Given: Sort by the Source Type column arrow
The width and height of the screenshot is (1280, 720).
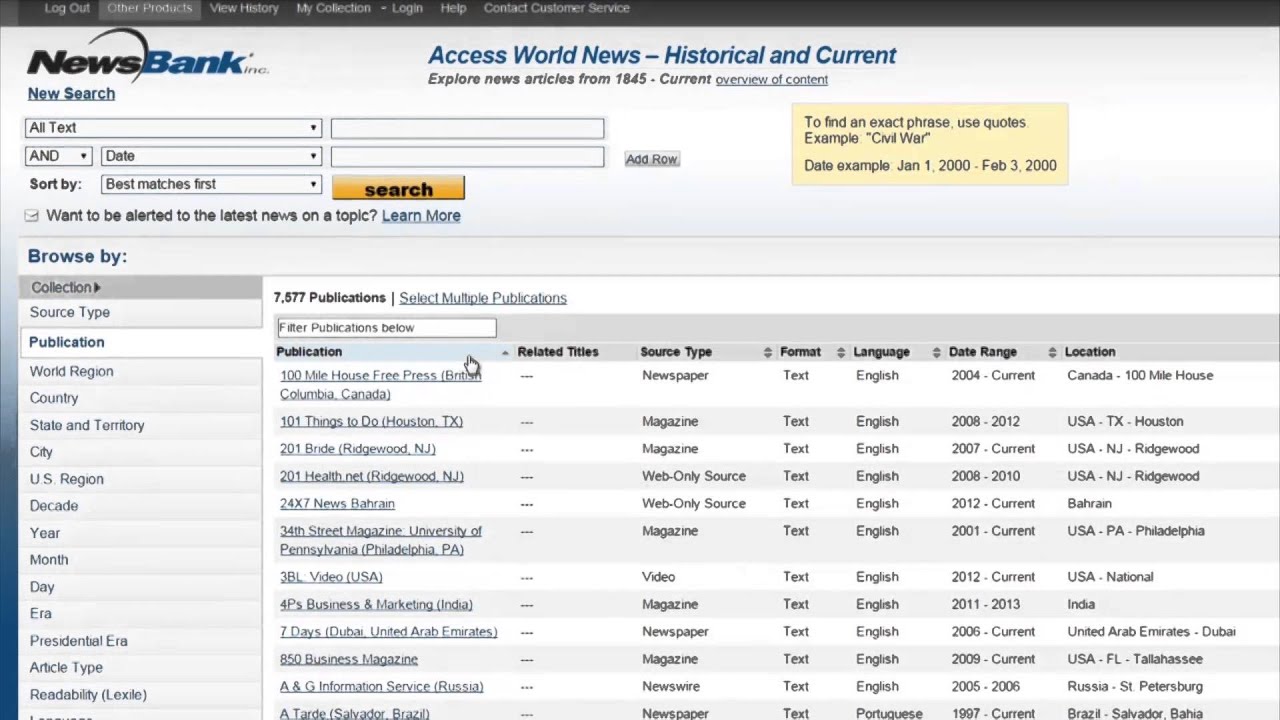Looking at the screenshot, I should point(767,352).
